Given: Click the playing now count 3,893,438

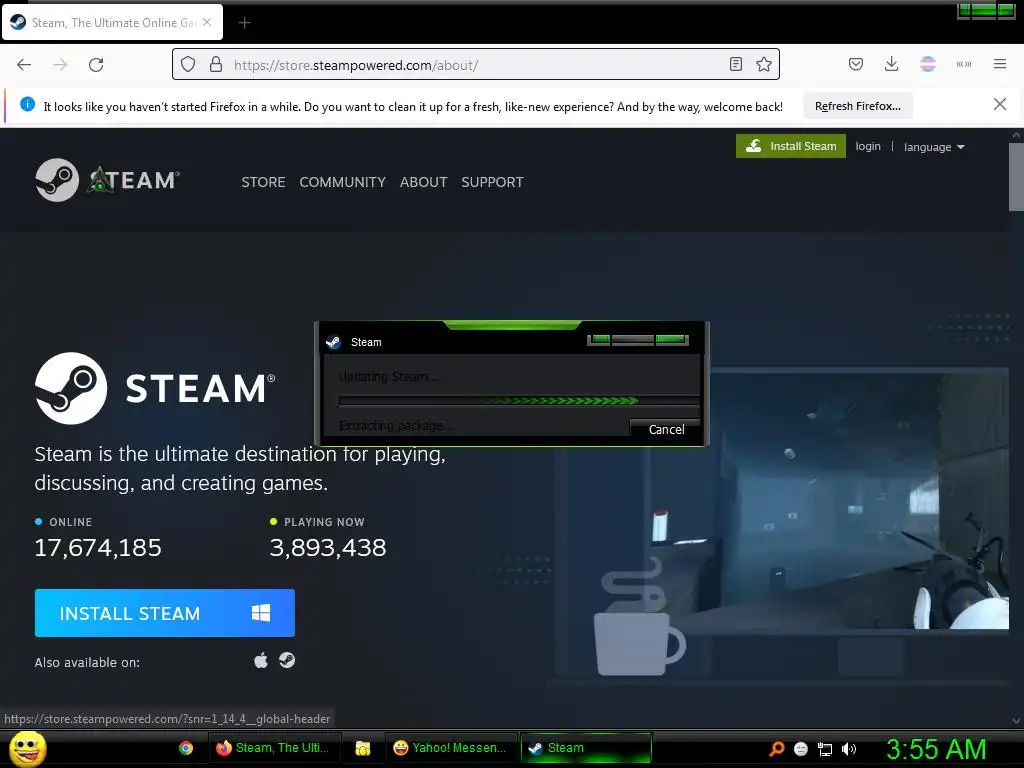Looking at the screenshot, I should click(x=328, y=547).
